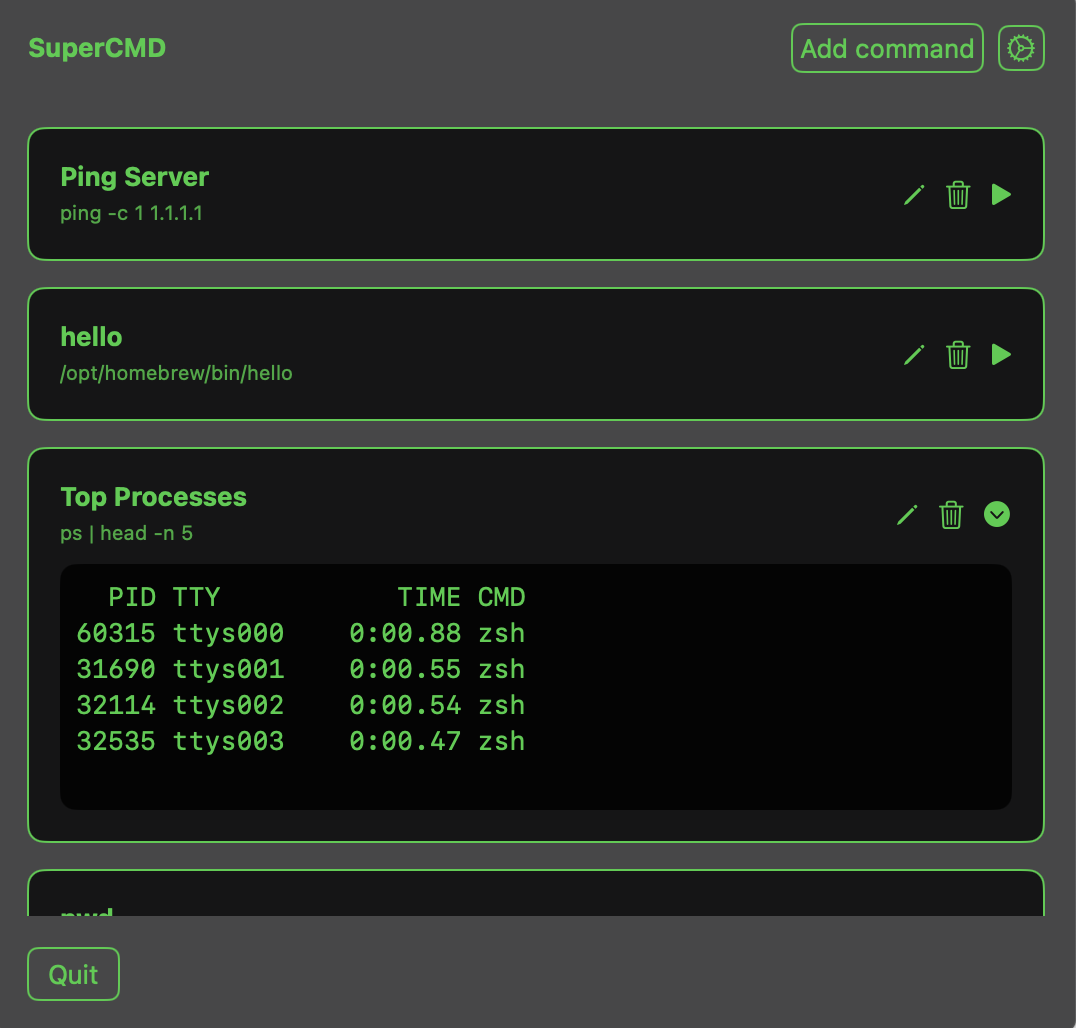The height and width of the screenshot is (1028, 1076).
Task: Click the Add command button
Action: (887, 48)
